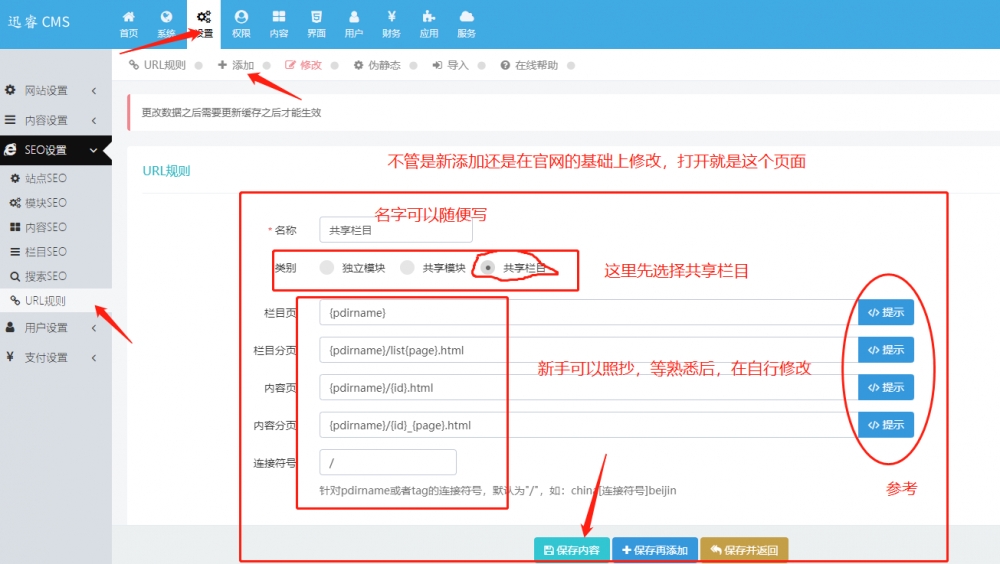Viewport: 1000px width, 564px height.
Task: Open the 在线帮助 tab
Action: point(529,65)
